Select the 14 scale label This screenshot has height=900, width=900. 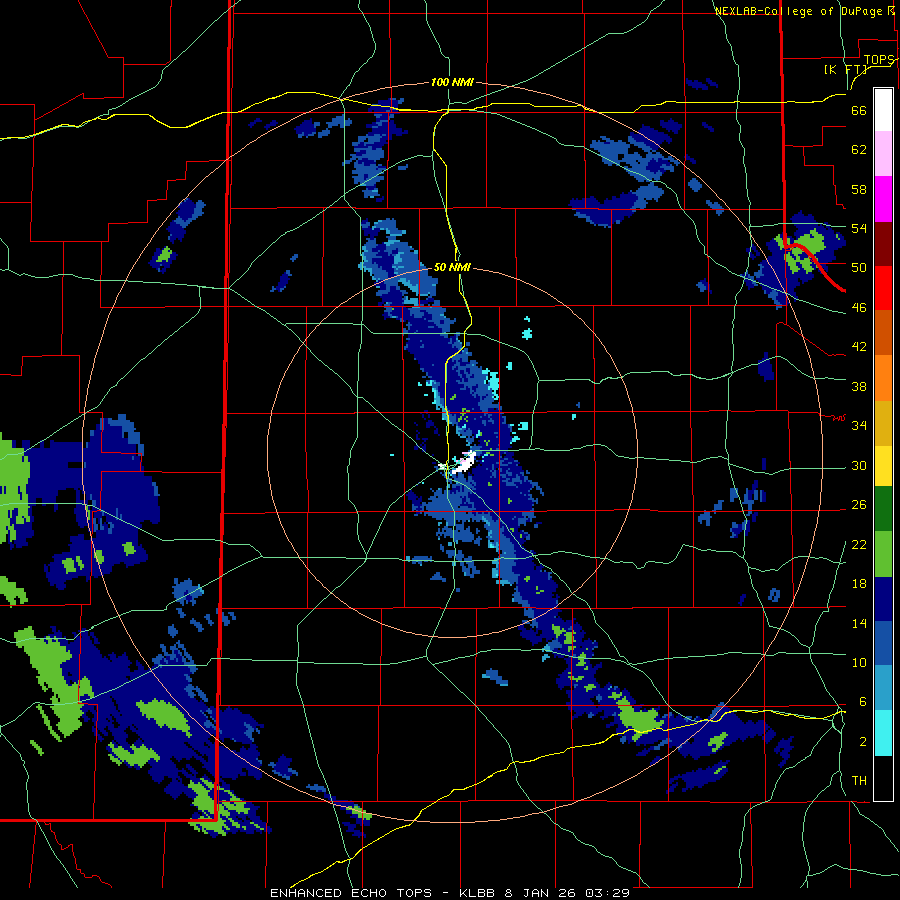pos(859,623)
